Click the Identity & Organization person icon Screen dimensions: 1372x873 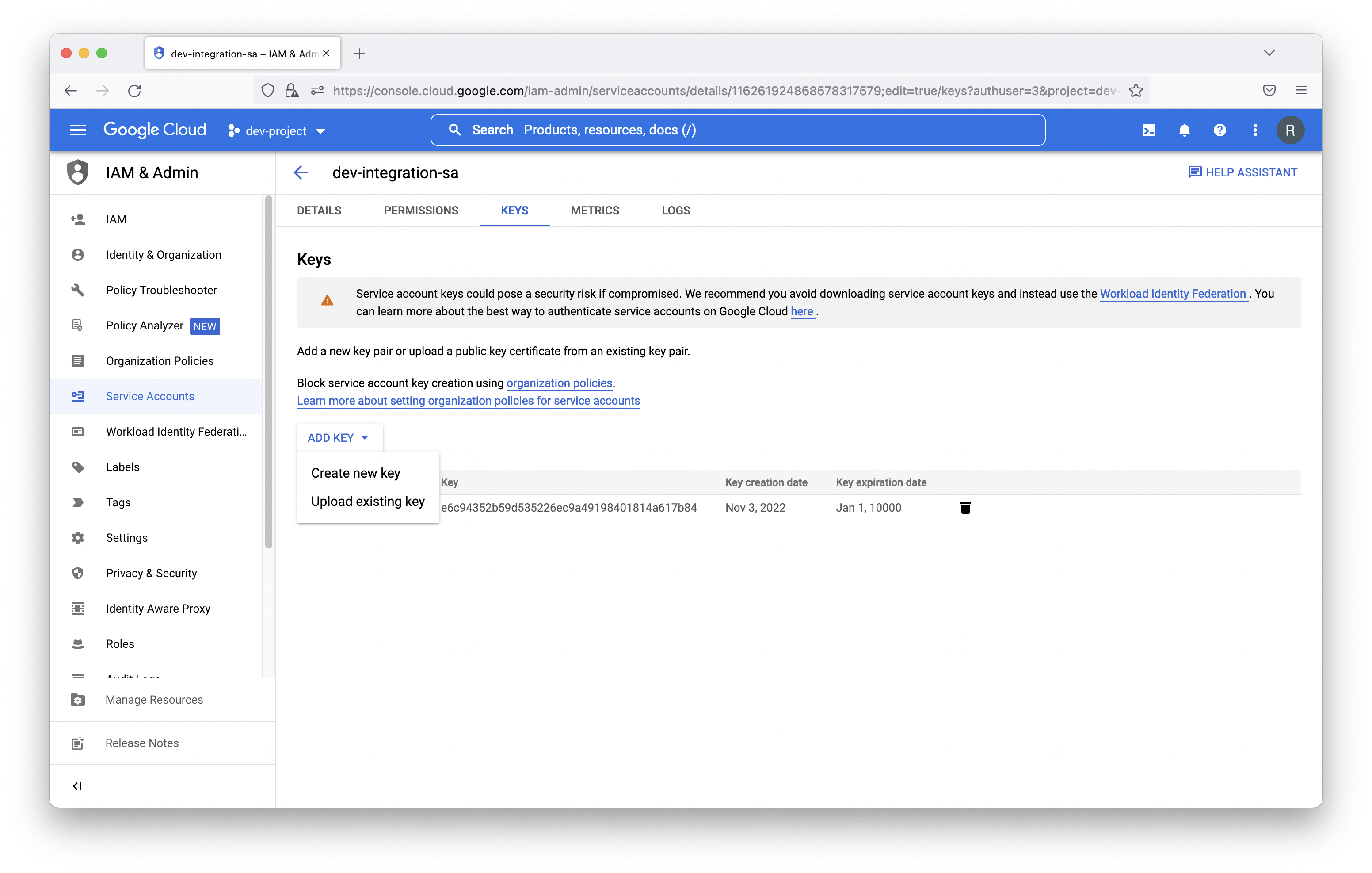pos(77,254)
